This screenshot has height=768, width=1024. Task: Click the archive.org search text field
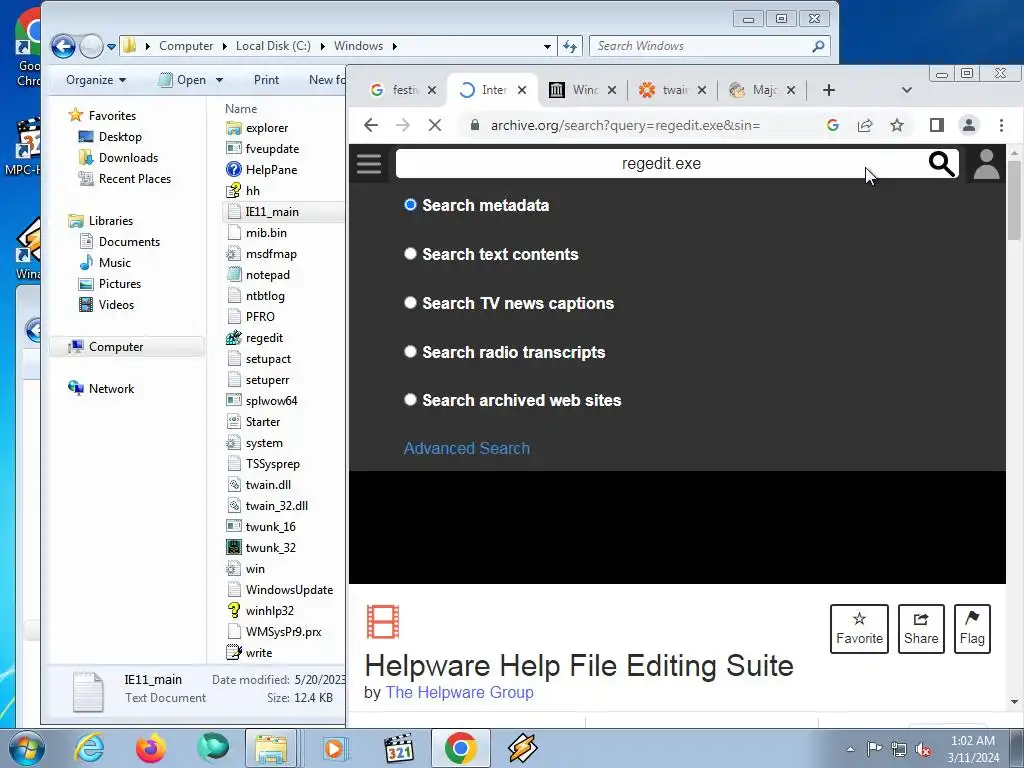click(x=661, y=163)
